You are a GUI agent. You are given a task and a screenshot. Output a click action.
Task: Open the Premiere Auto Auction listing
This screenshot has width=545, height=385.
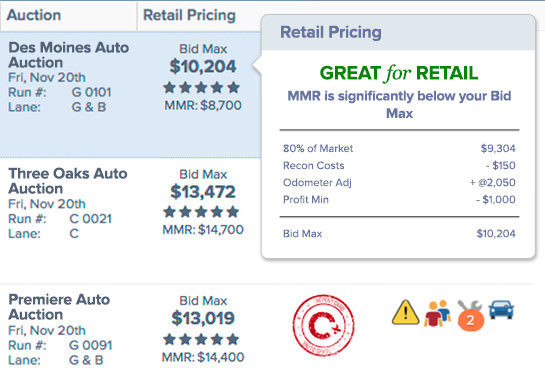59,307
